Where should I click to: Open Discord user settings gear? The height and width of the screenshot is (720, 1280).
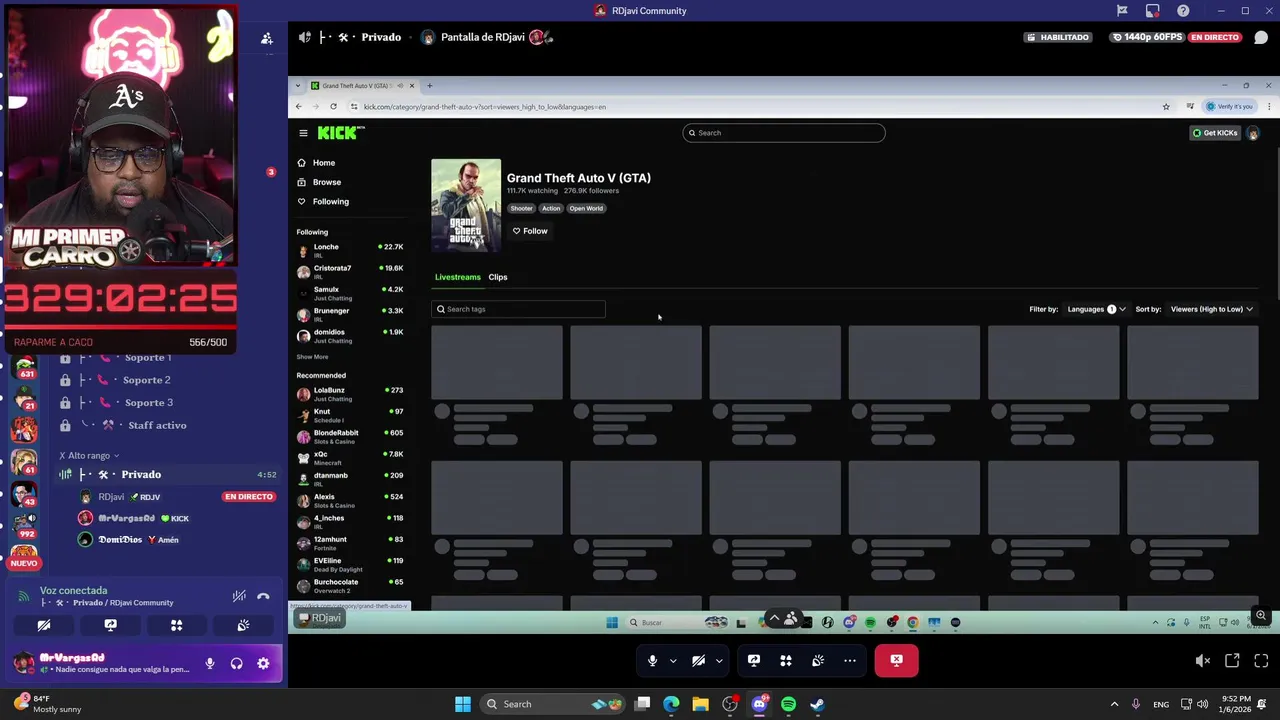point(263,663)
